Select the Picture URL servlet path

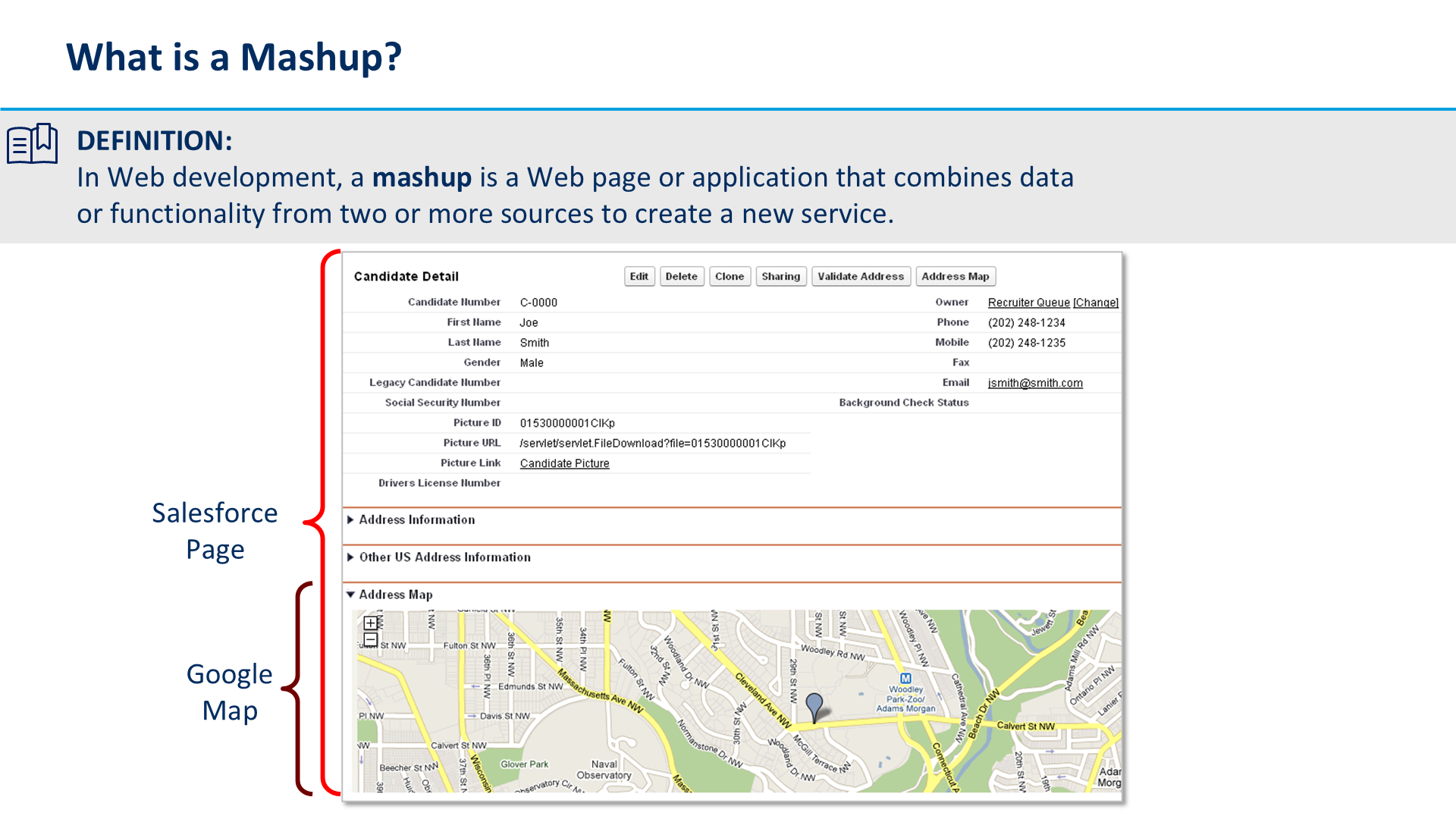(x=653, y=444)
